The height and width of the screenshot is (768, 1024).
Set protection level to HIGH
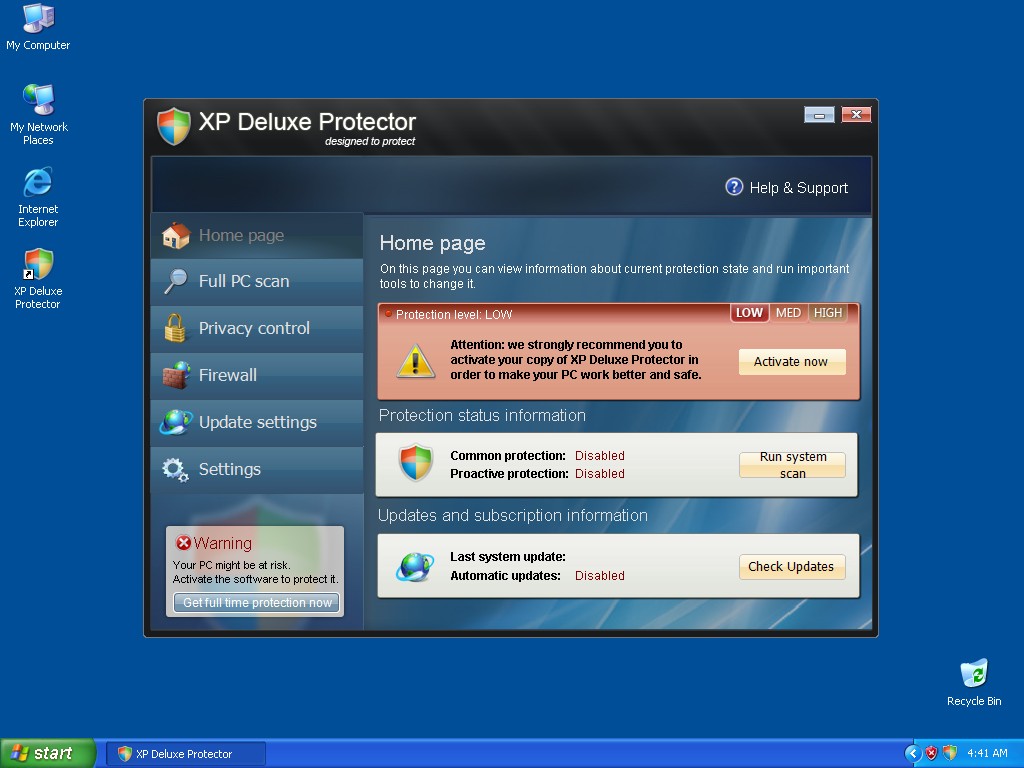point(828,313)
